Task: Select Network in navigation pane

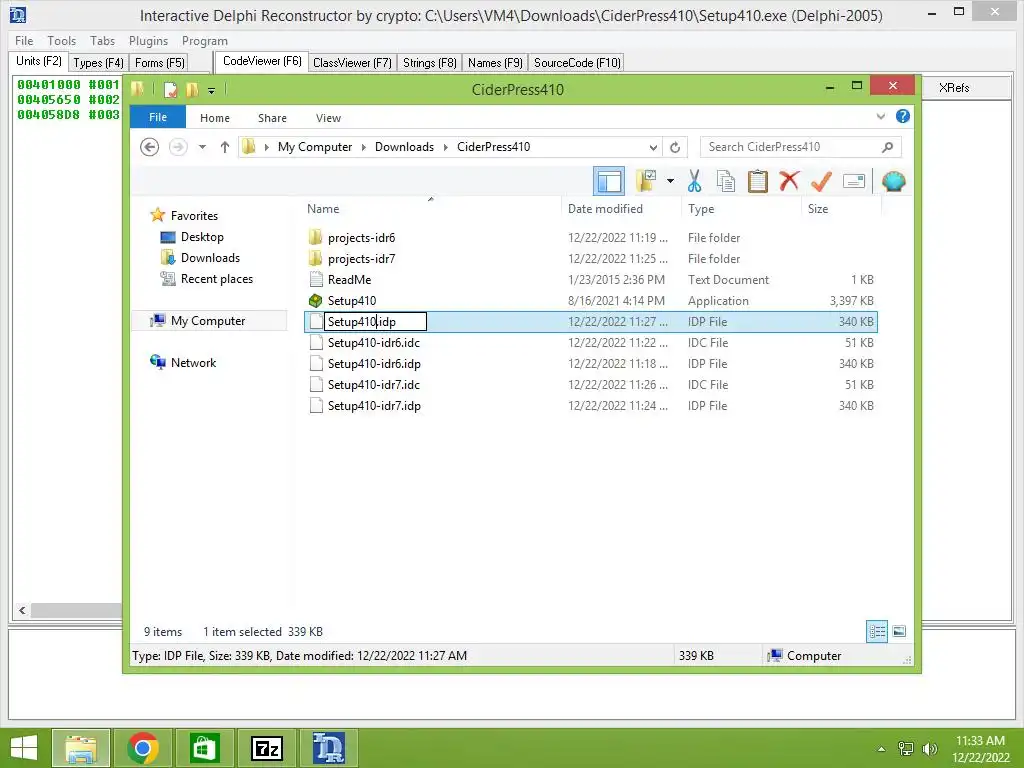Action: click(x=193, y=362)
